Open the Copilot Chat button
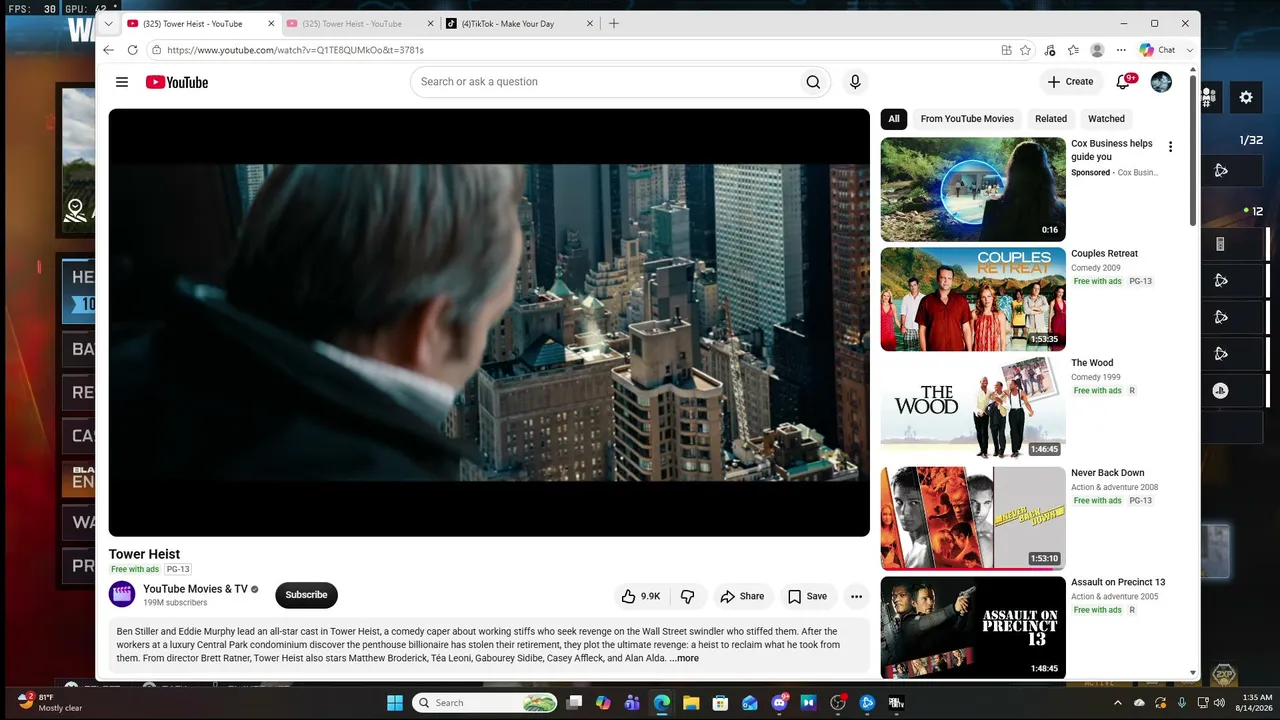The height and width of the screenshot is (720, 1280). [x=1158, y=50]
